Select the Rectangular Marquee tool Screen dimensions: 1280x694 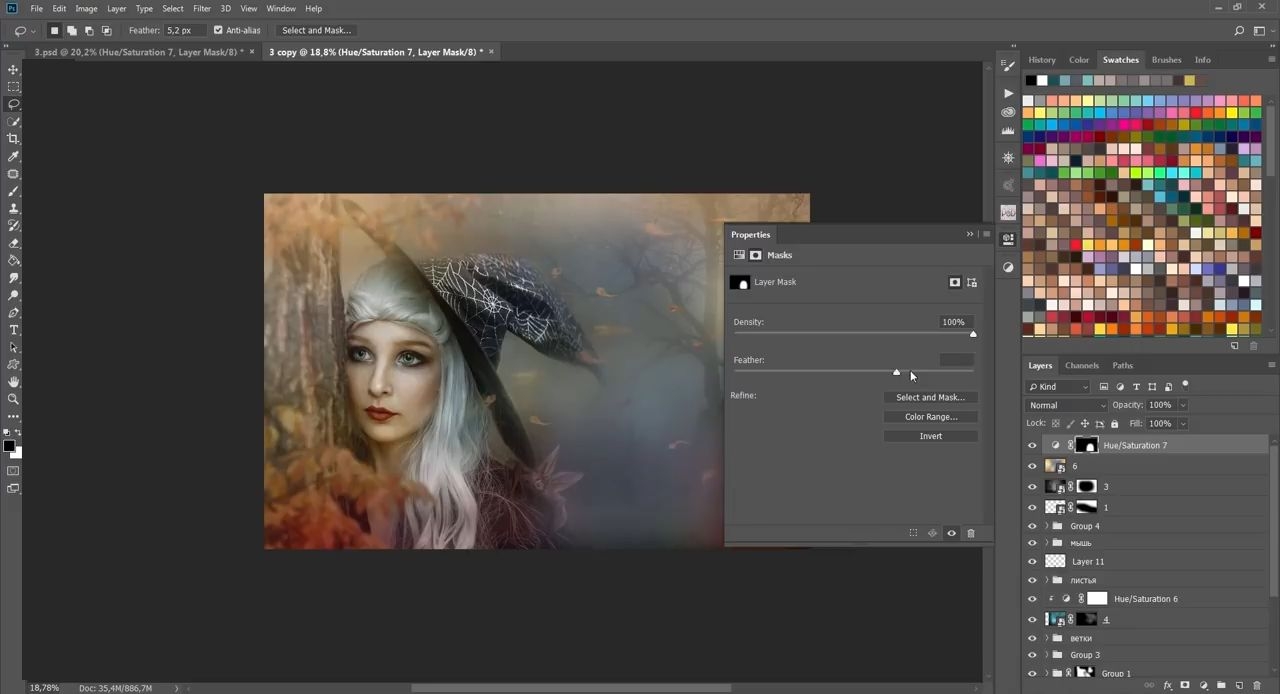(x=13, y=87)
